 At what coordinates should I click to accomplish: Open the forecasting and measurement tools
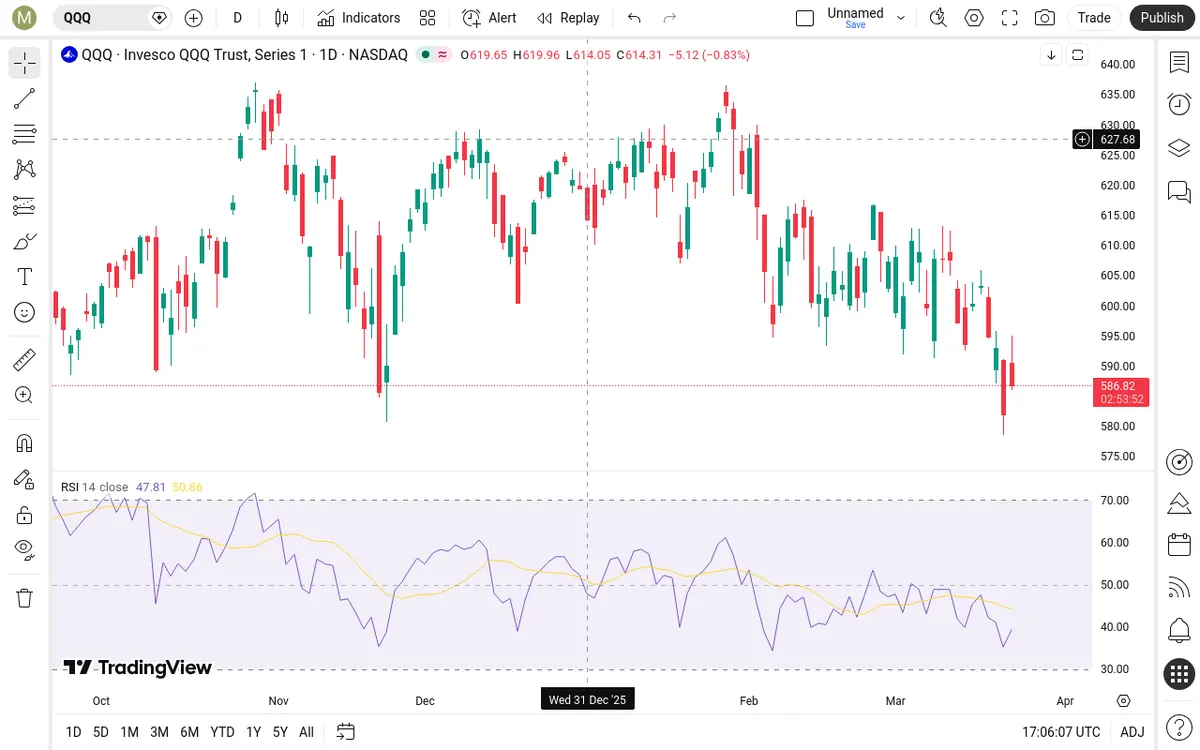pyautogui.click(x=25, y=205)
